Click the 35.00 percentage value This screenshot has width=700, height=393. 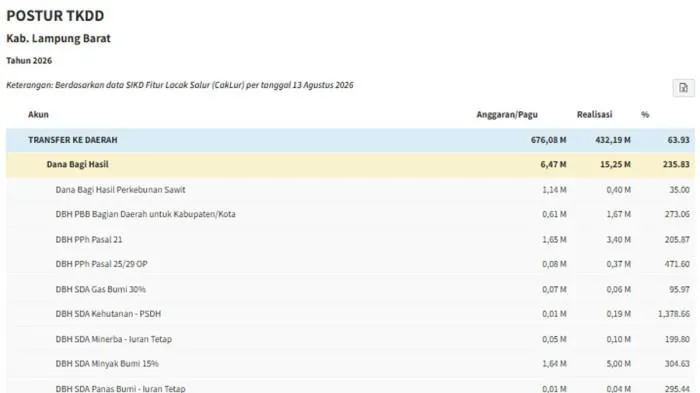coord(679,190)
